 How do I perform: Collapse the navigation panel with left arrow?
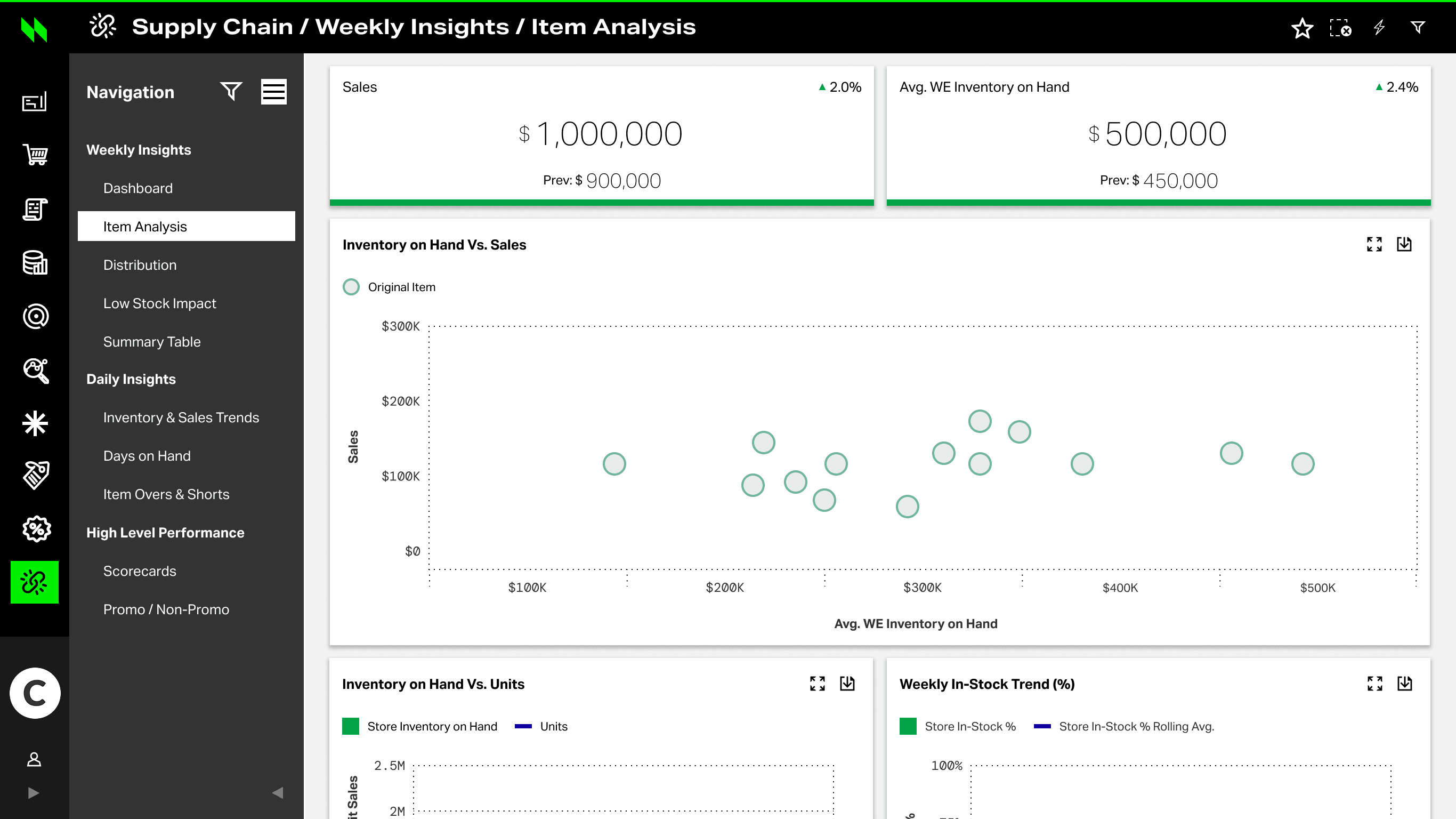pos(278,792)
